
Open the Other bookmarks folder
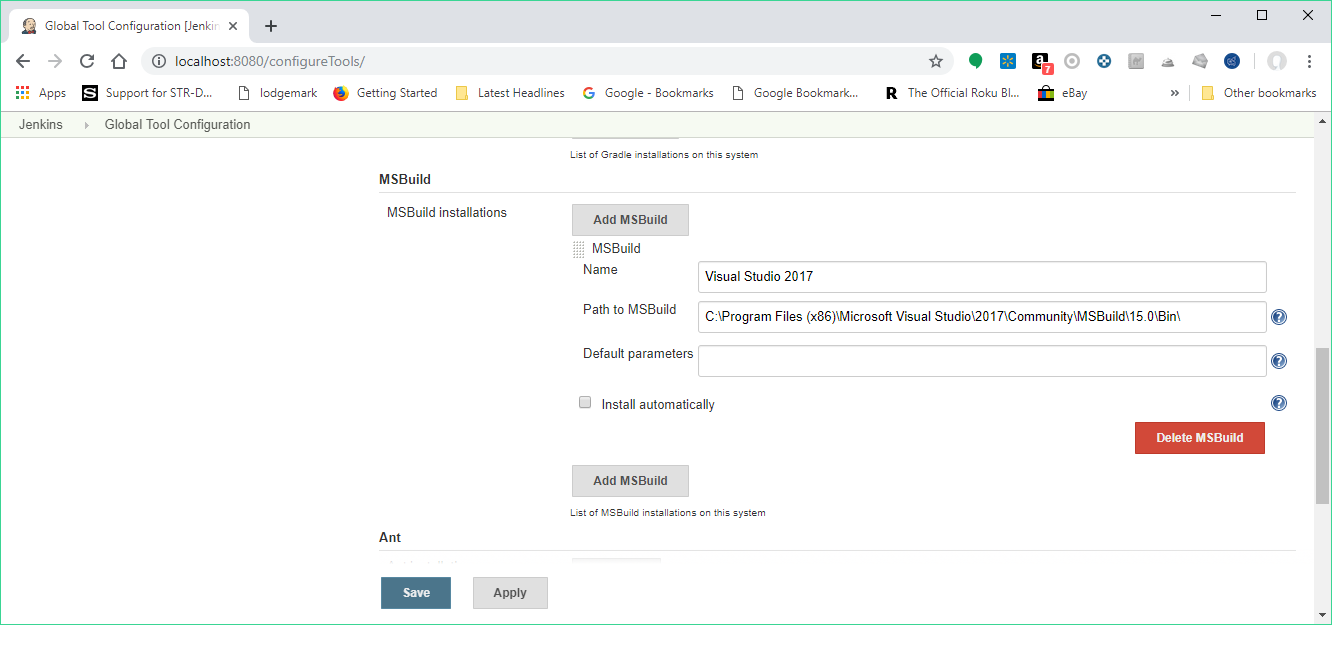click(x=1259, y=93)
